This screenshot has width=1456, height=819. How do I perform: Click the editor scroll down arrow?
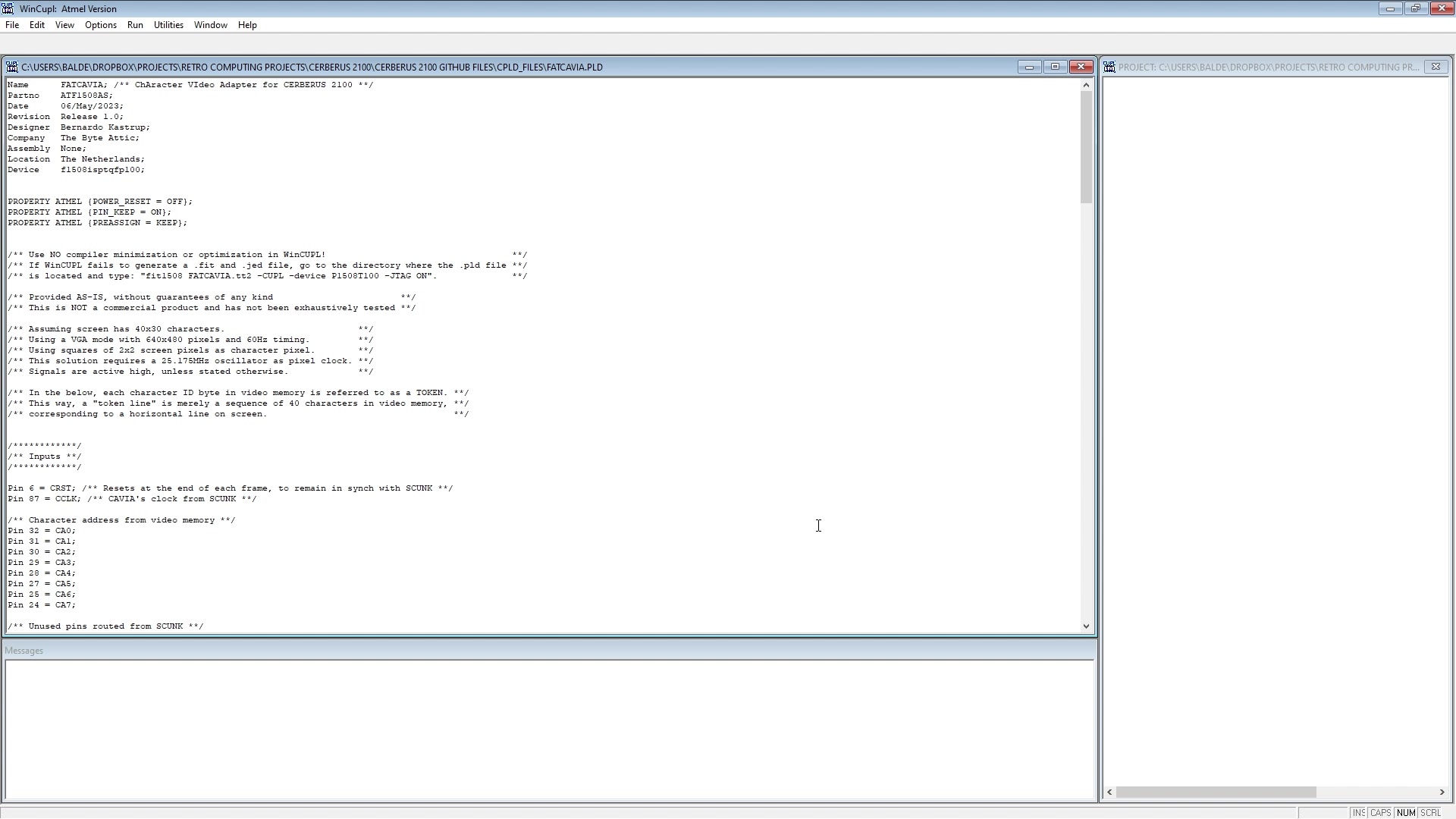coord(1086,626)
